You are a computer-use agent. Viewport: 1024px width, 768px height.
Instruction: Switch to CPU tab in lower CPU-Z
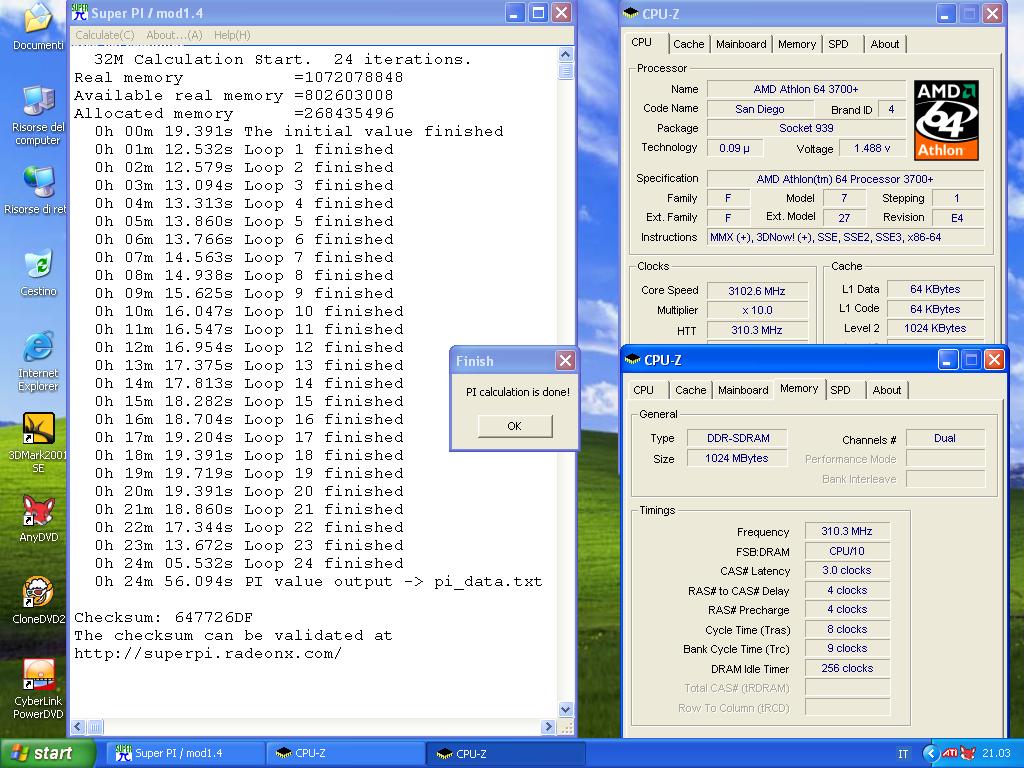coord(643,390)
